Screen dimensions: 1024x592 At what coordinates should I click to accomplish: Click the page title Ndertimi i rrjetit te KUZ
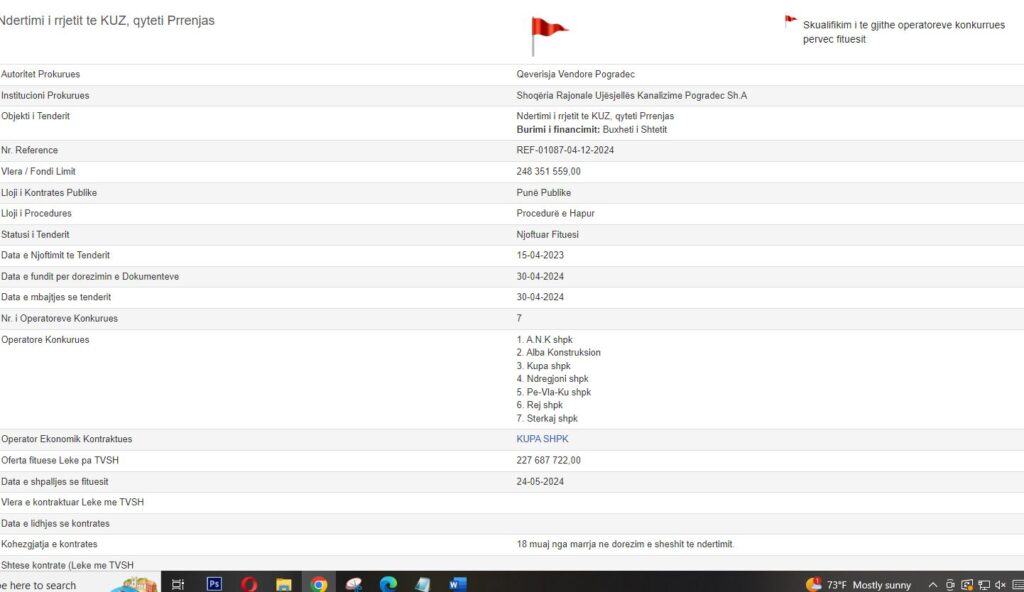(106, 20)
